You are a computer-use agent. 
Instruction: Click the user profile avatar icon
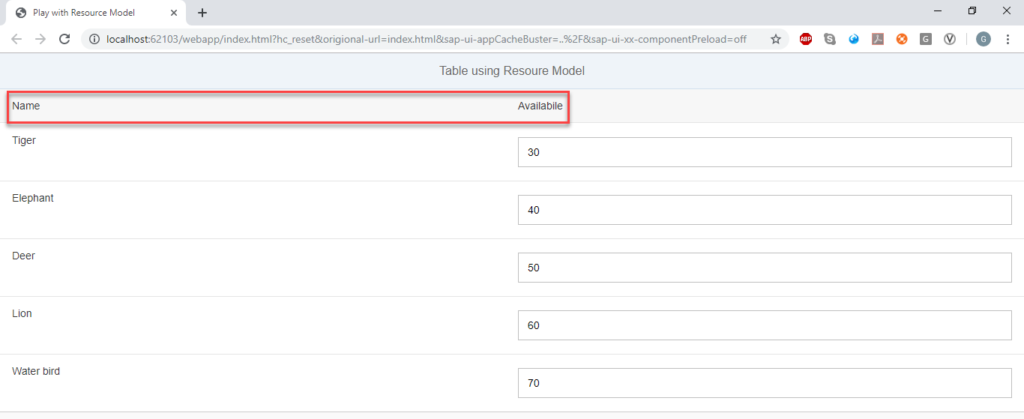click(983, 39)
